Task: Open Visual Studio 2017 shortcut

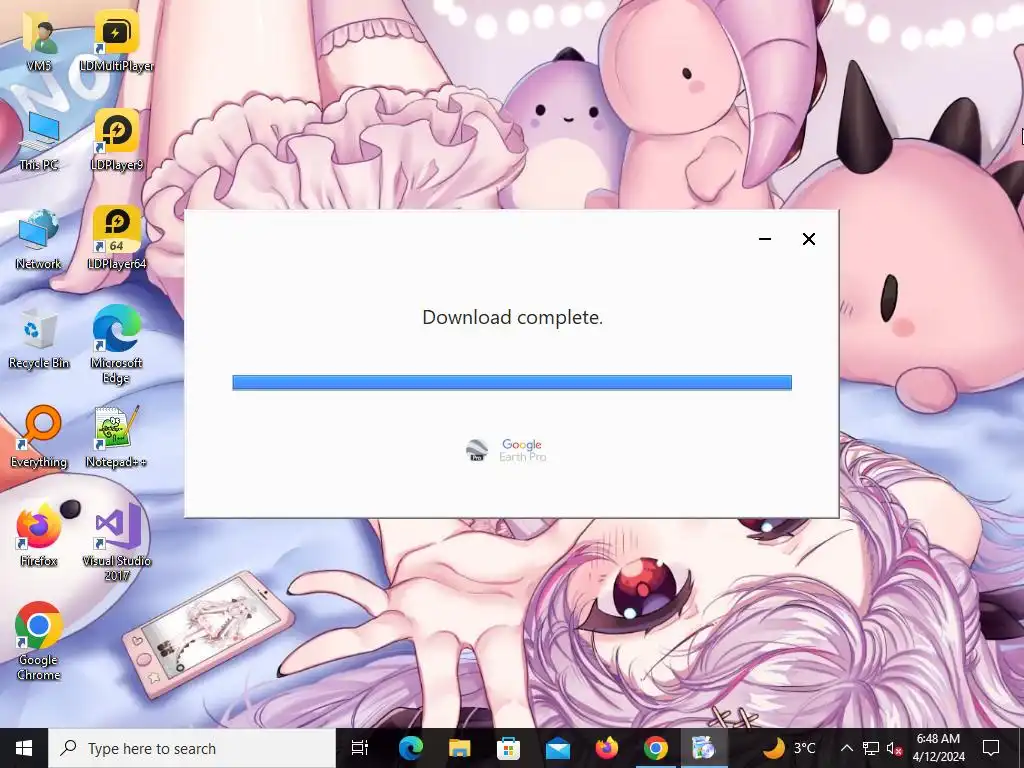Action: (116, 542)
